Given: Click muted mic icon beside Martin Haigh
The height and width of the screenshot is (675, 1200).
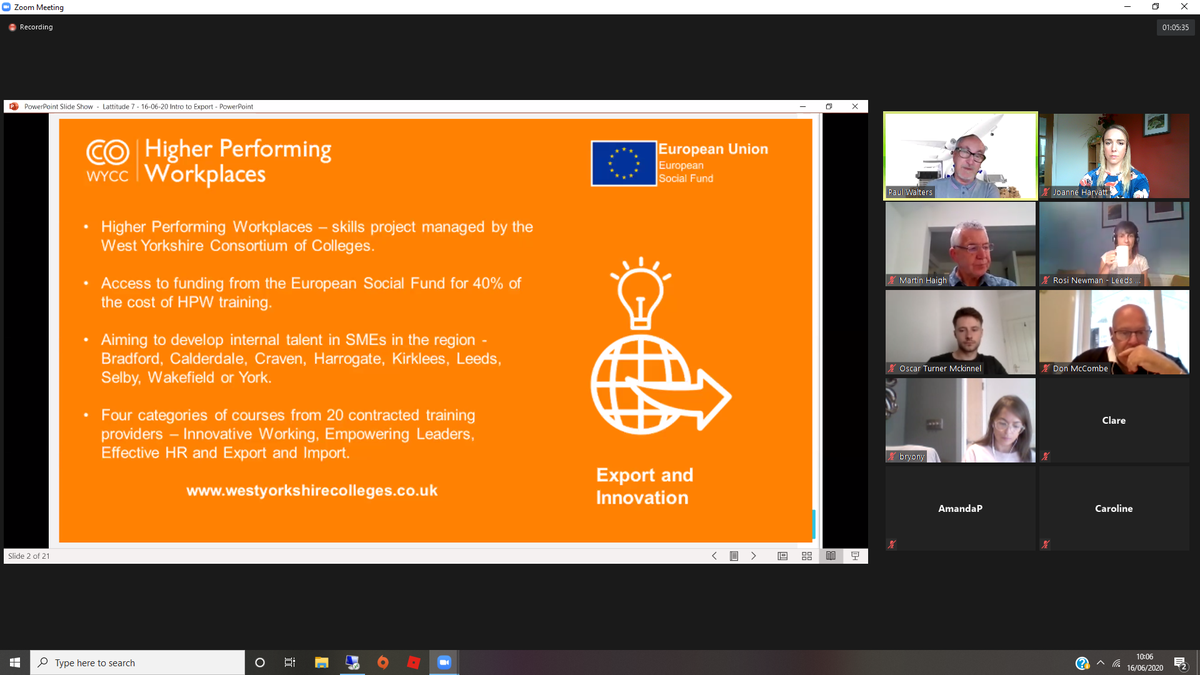Looking at the screenshot, I should point(892,280).
